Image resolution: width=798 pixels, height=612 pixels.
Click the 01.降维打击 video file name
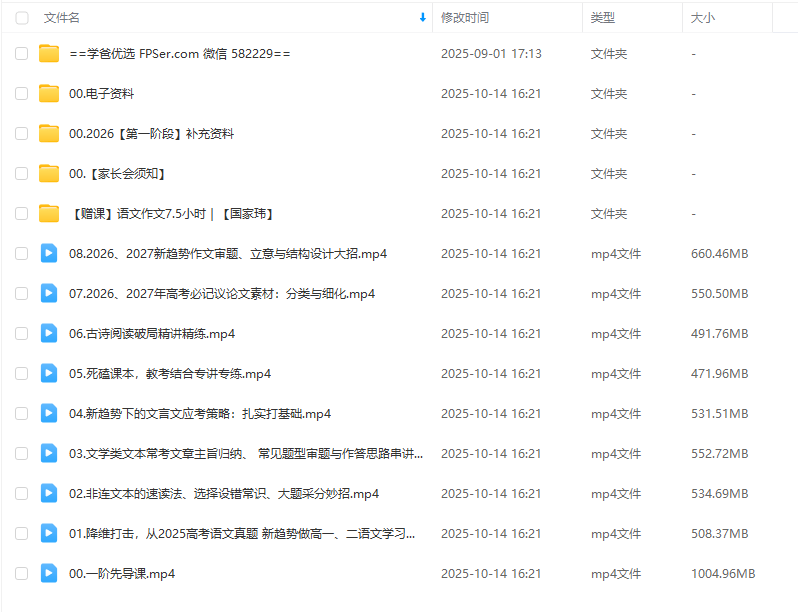242,534
